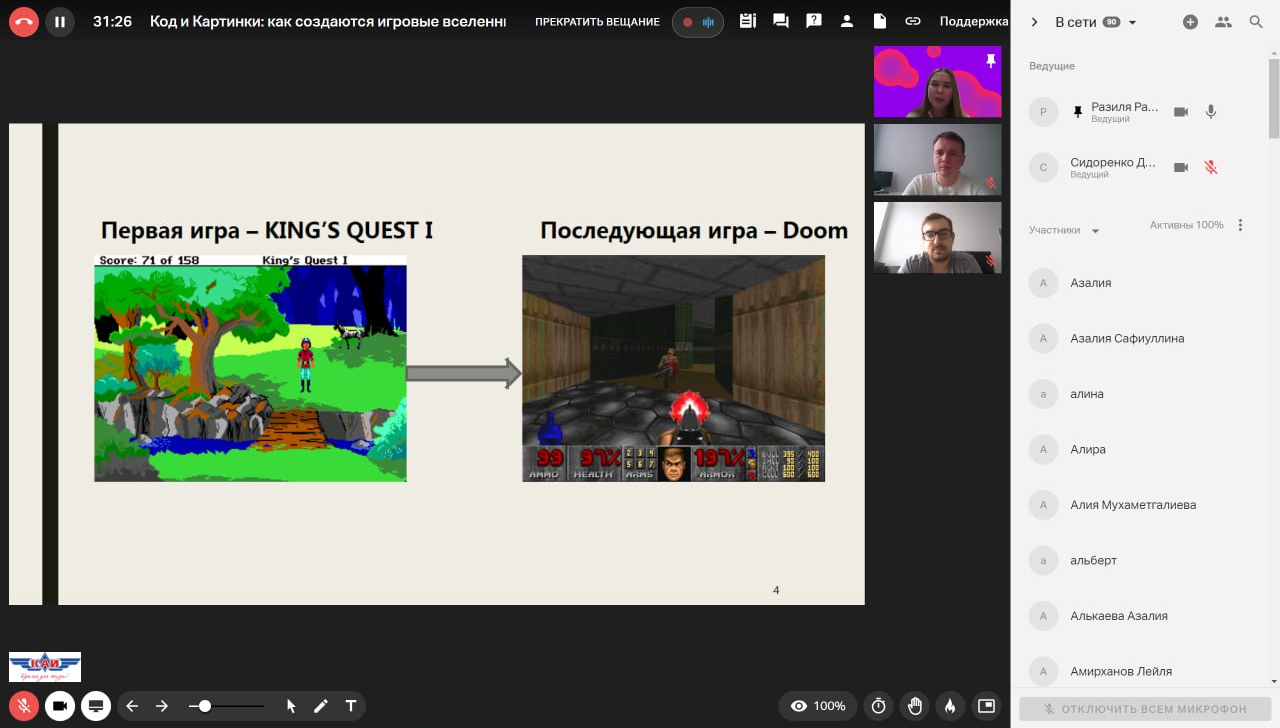Click the Doom game image on slide
The height and width of the screenshot is (728, 1280).
[x=673, y=368]
